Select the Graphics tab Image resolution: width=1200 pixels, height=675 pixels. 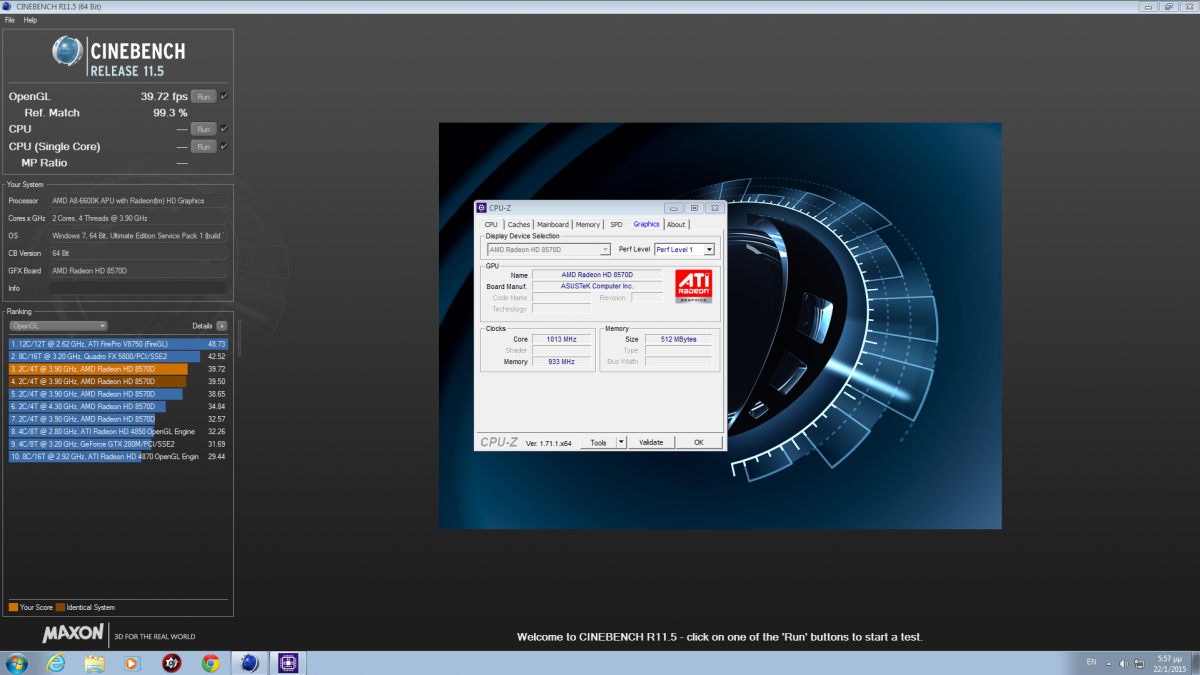coord(647,224)
